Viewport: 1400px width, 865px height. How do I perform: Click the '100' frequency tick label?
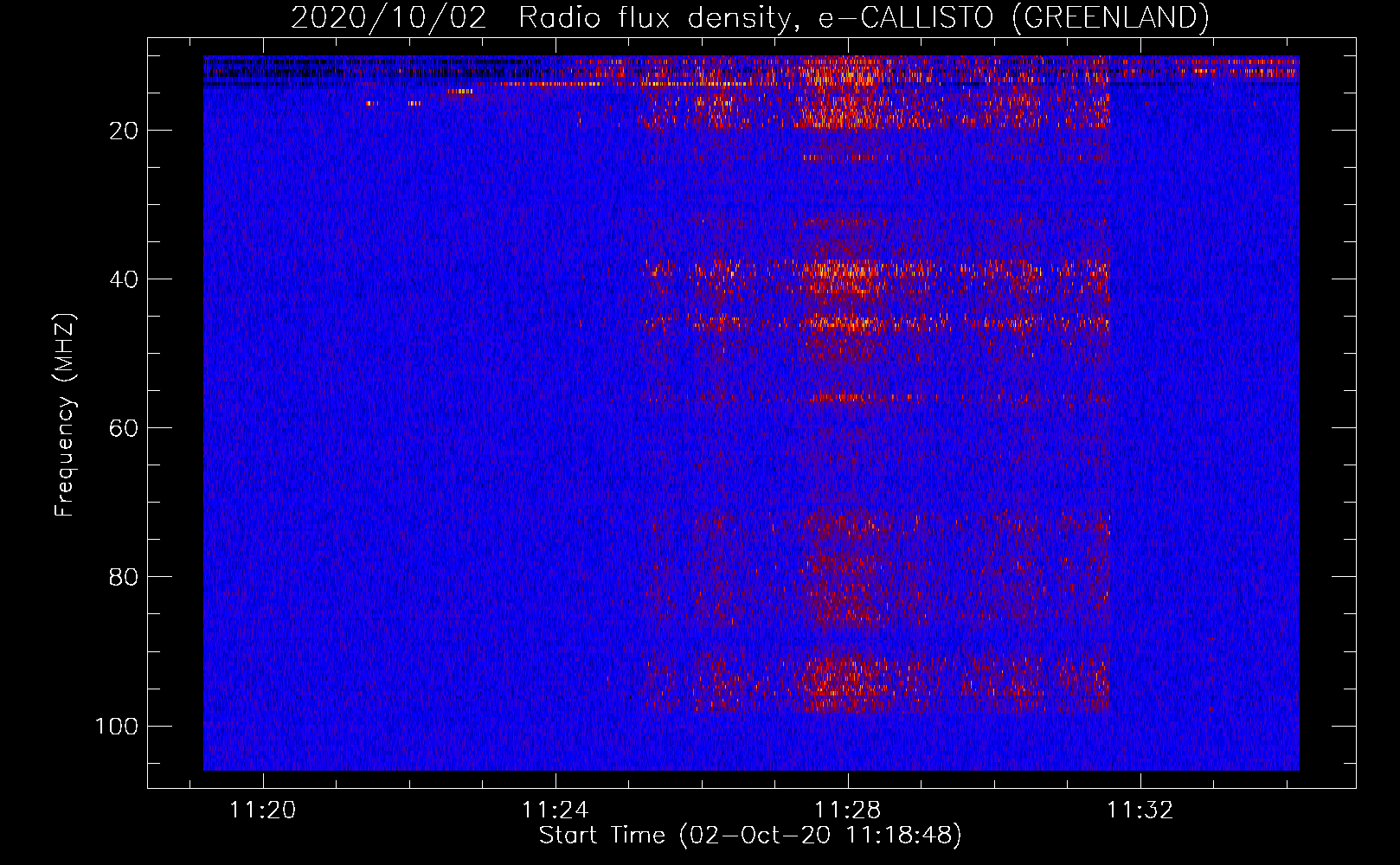pos(117,726)
